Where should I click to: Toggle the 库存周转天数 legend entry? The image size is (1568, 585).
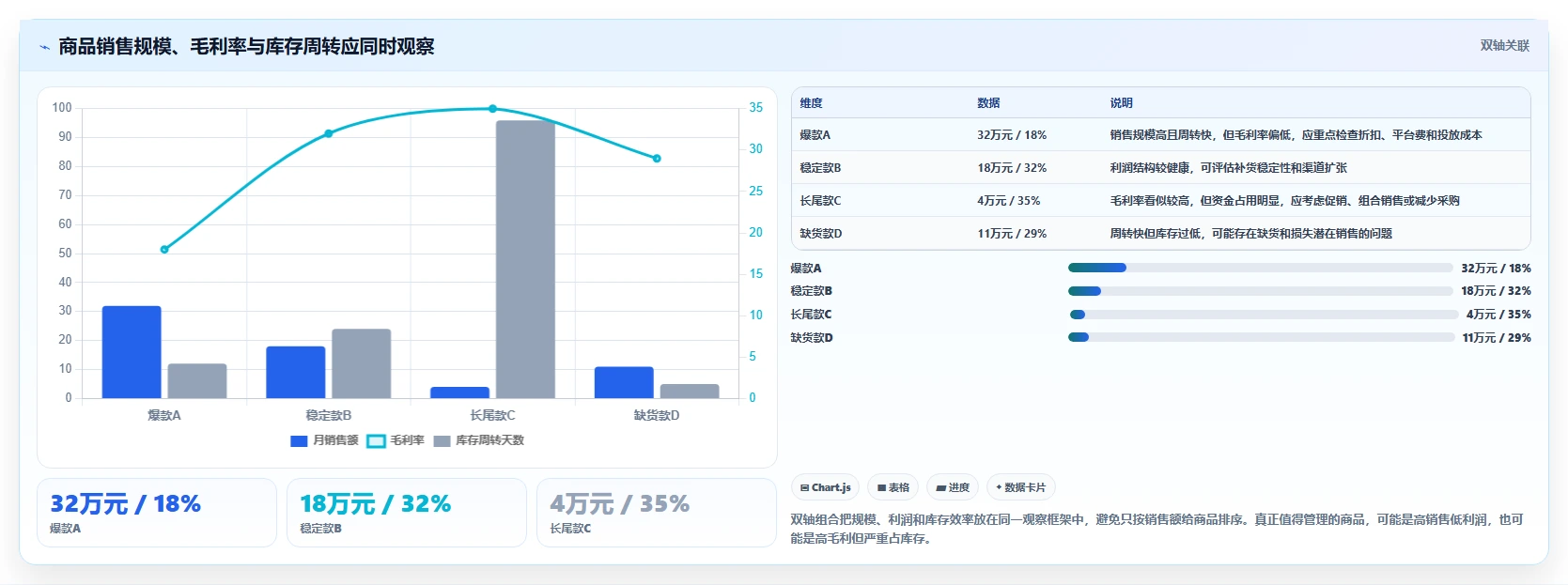[x=479, y=440]
